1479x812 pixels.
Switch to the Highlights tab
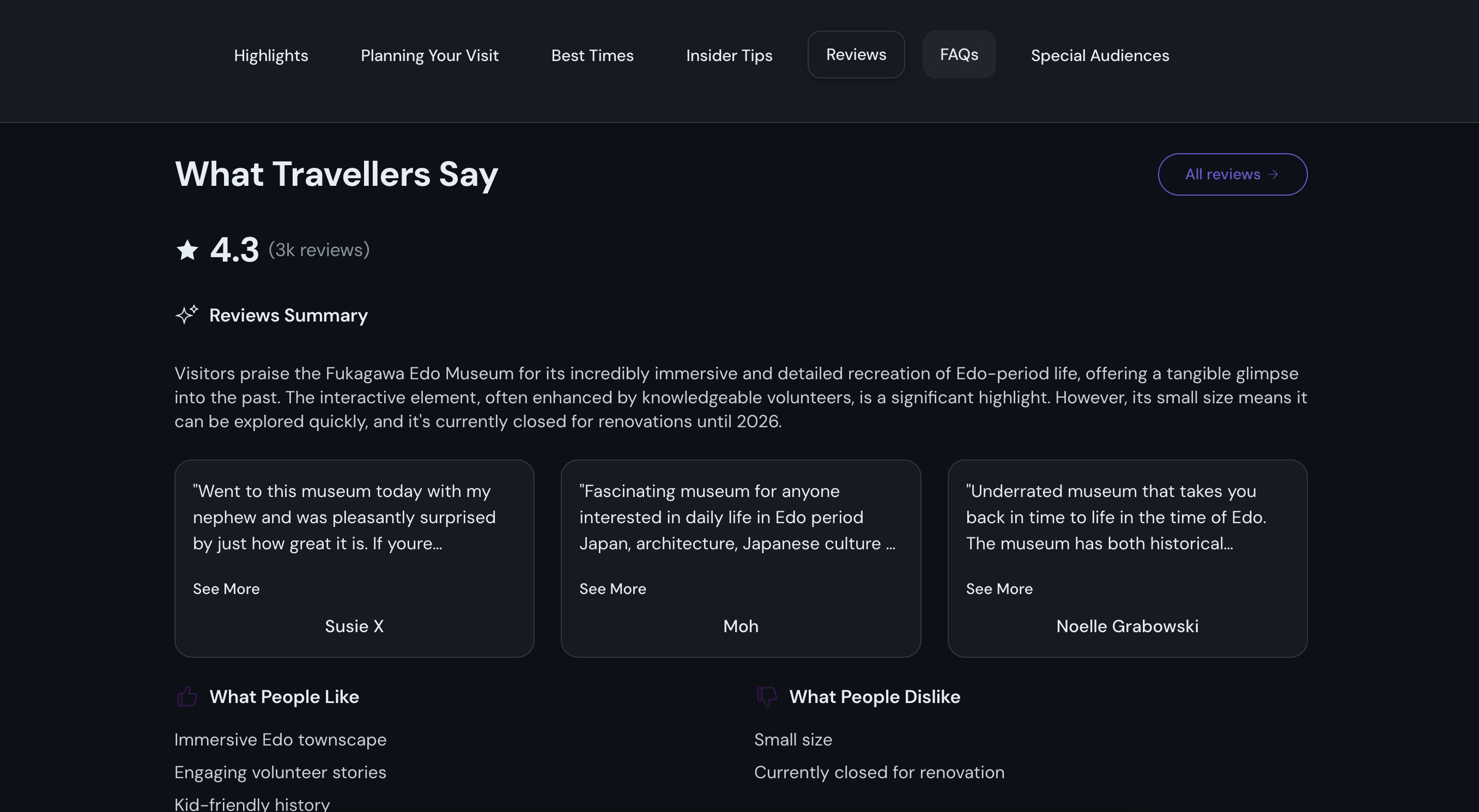point(271,55)
